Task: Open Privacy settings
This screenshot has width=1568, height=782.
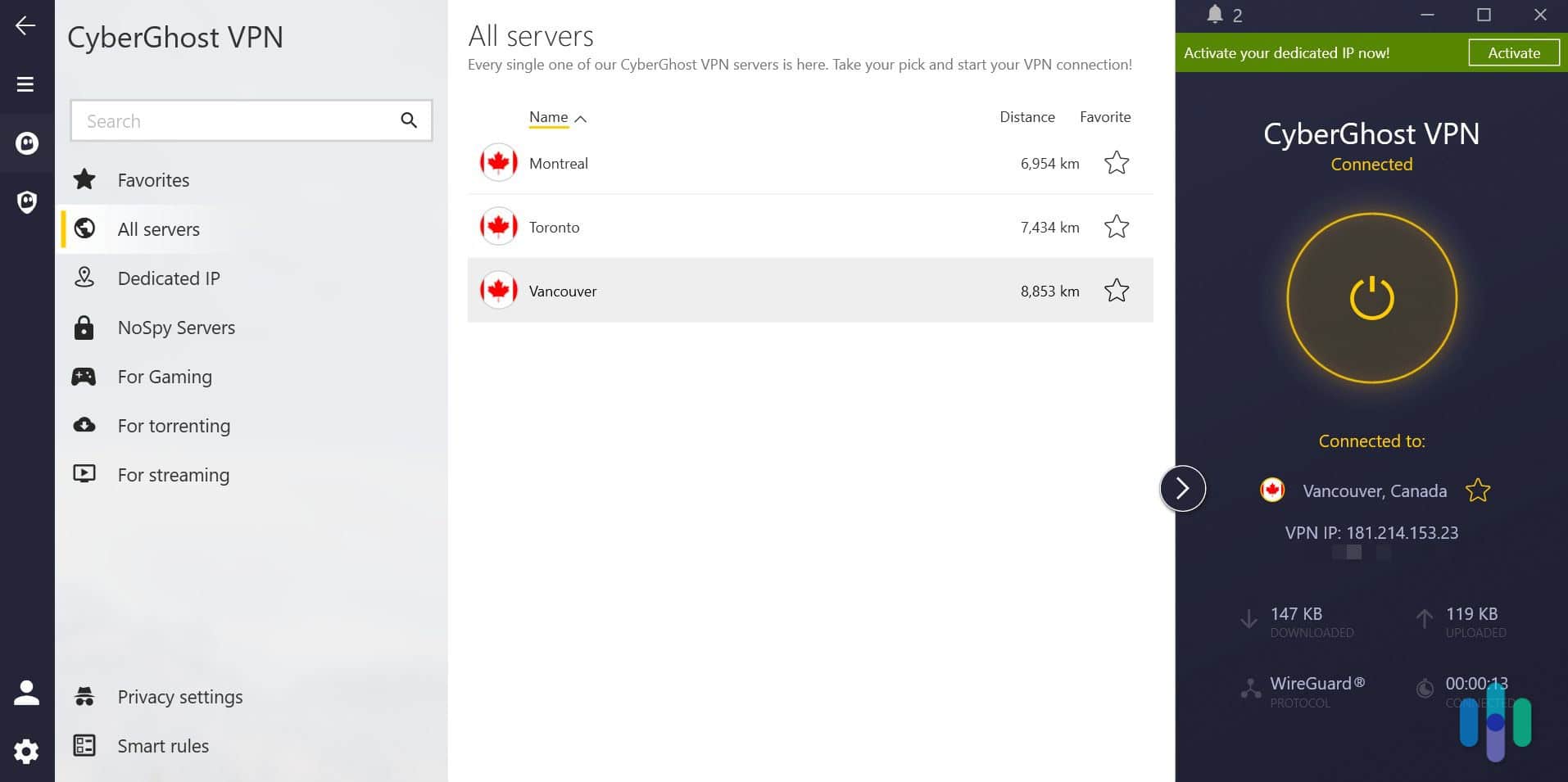Action: tap(179, 696)
